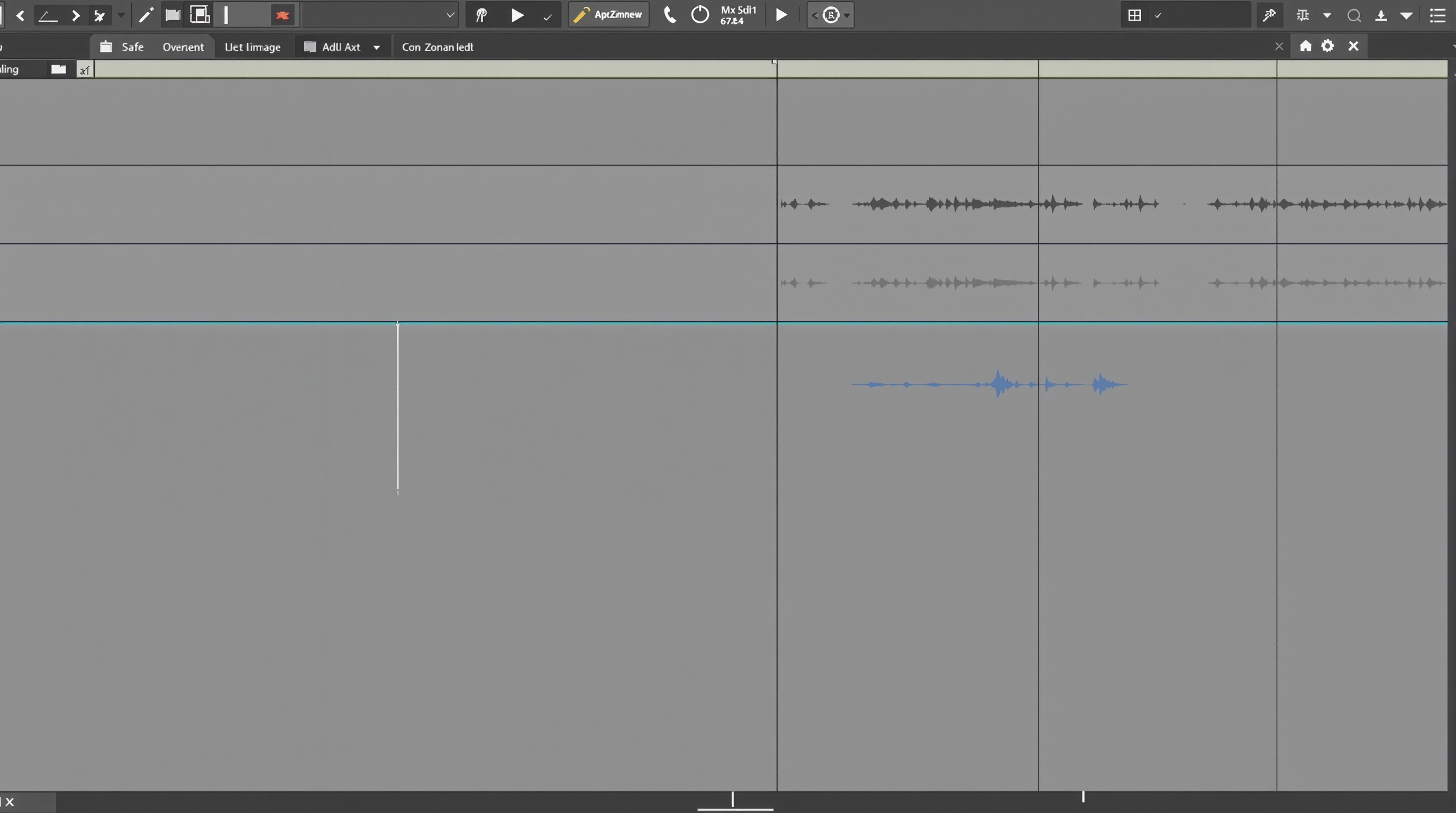Toggle the checkmark next to the play button
The height and width of the screenshot is (813, 1456).
point(547,16)
